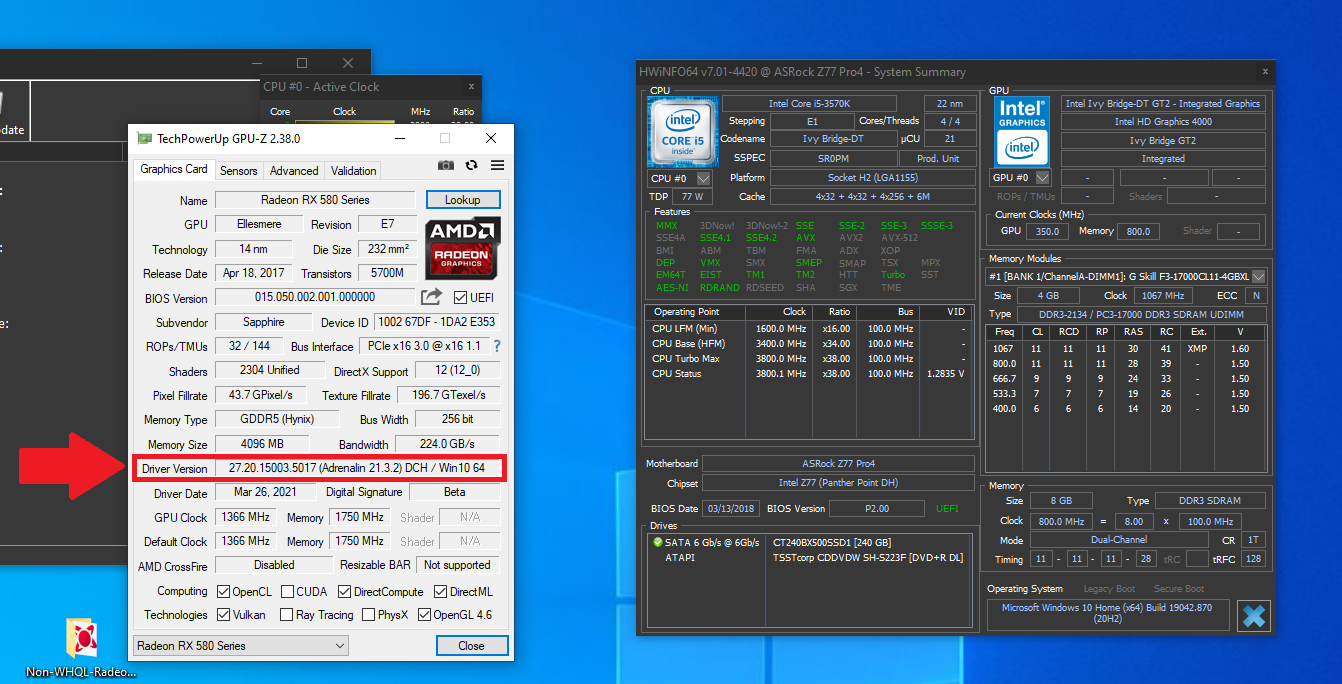Image resolution: width=1342 pixels, height=684 pixels.
Task: Switch to the Advanced tab
Action: 294,171
